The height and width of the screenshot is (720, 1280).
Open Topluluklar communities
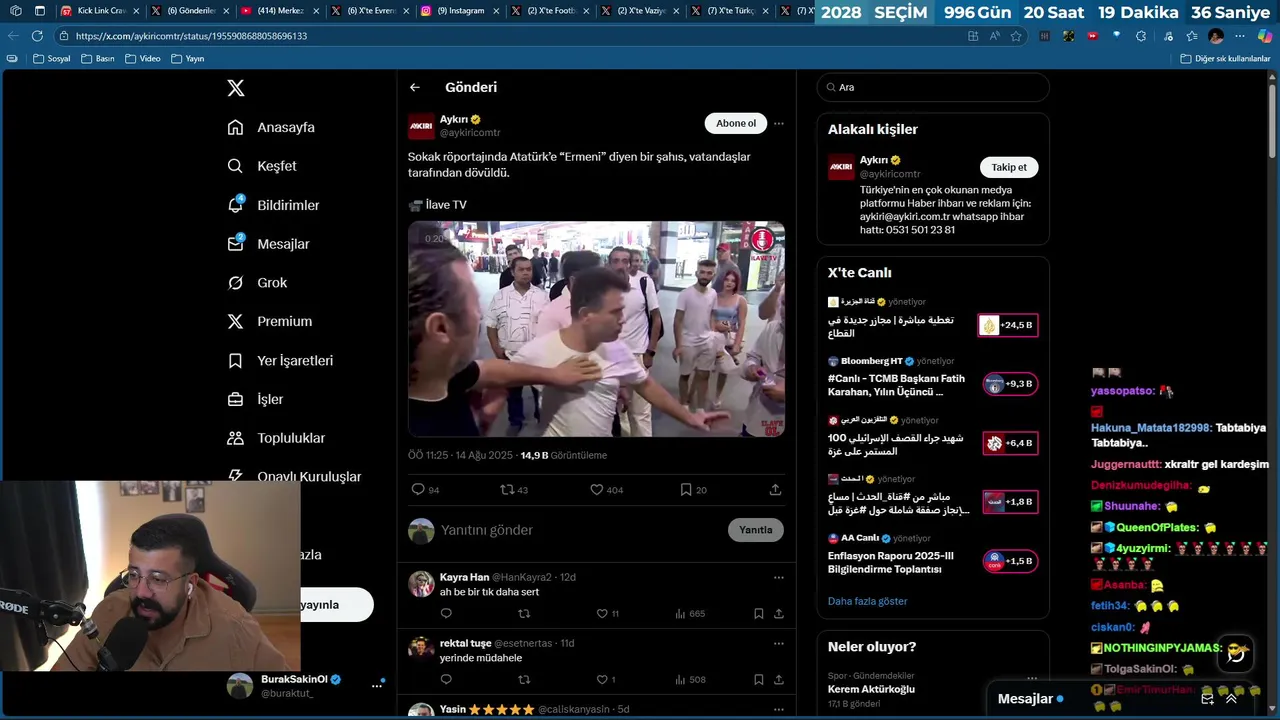[x=291, y=438]
